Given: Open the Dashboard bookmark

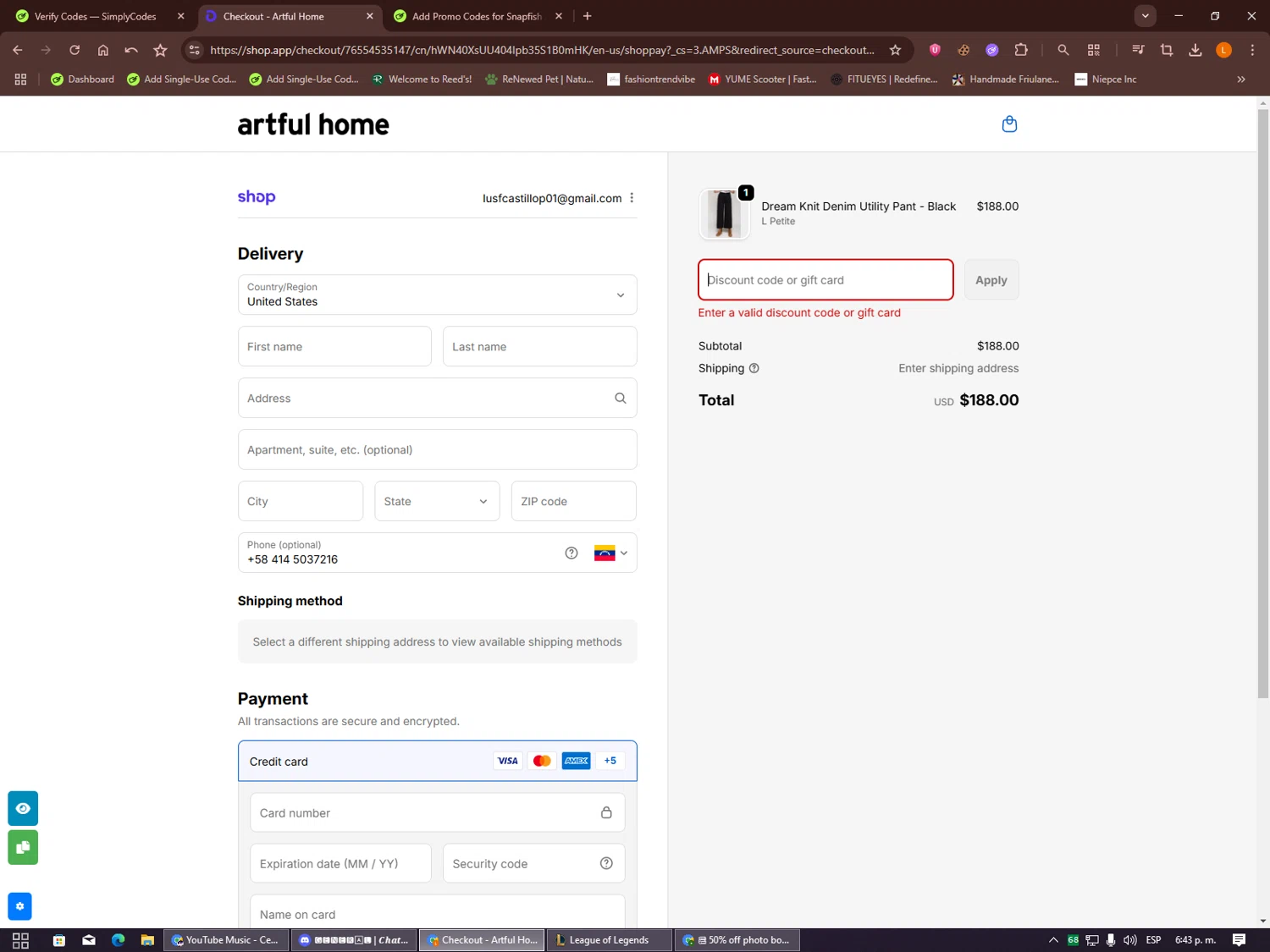Looking at the screenshot, I should coord(82,80).
